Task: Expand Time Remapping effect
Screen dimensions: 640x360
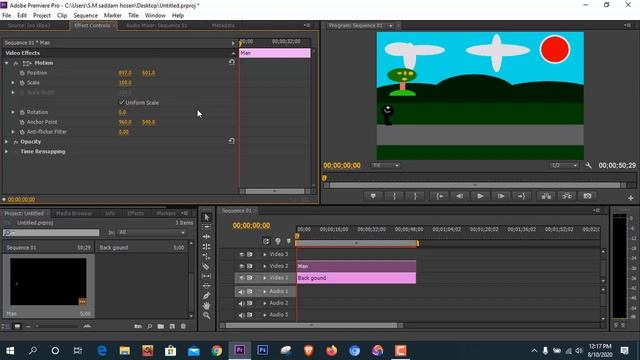Action: (7, 151)
